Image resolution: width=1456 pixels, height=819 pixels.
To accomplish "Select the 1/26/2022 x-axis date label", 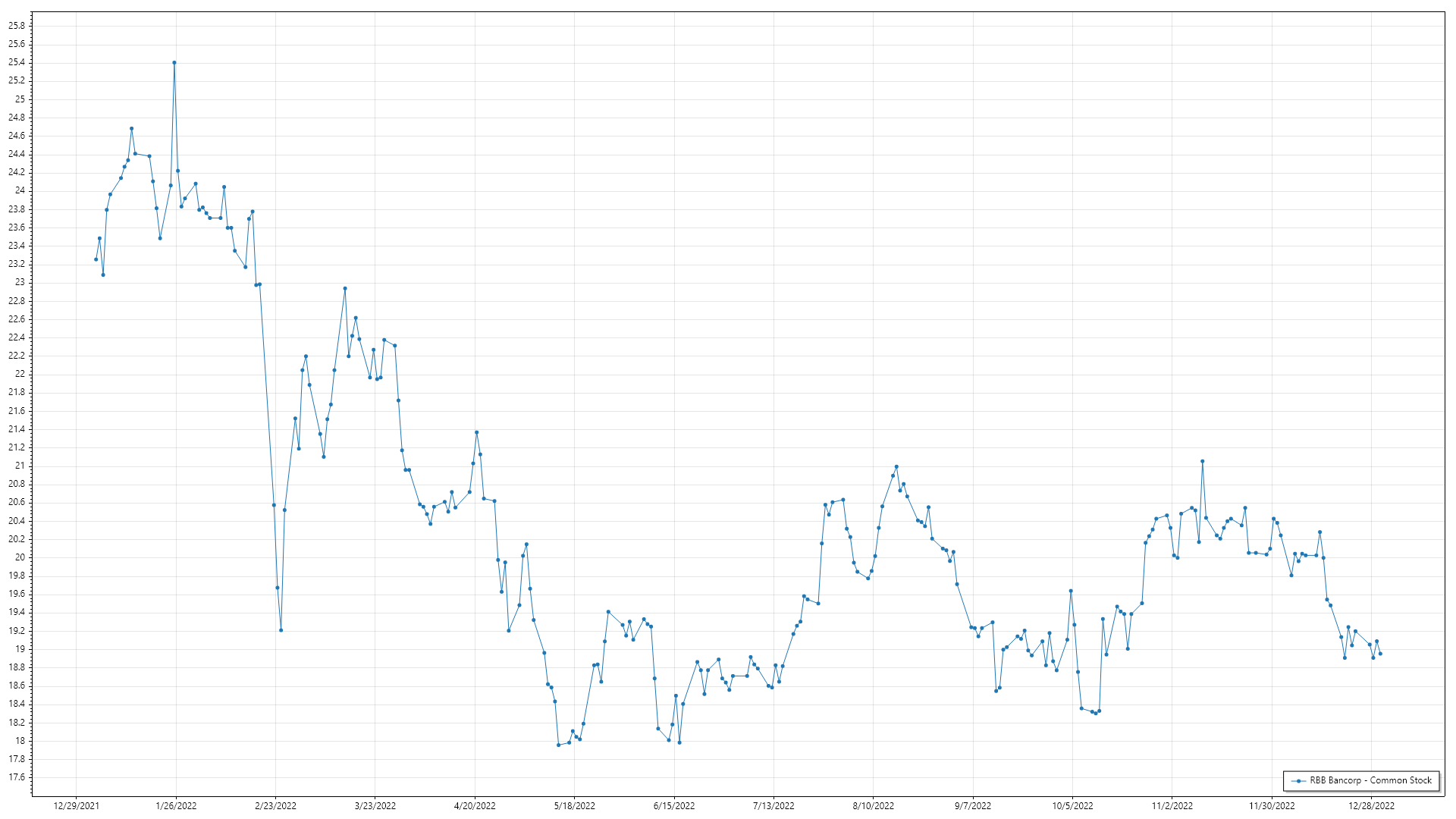I will (176, 806).
